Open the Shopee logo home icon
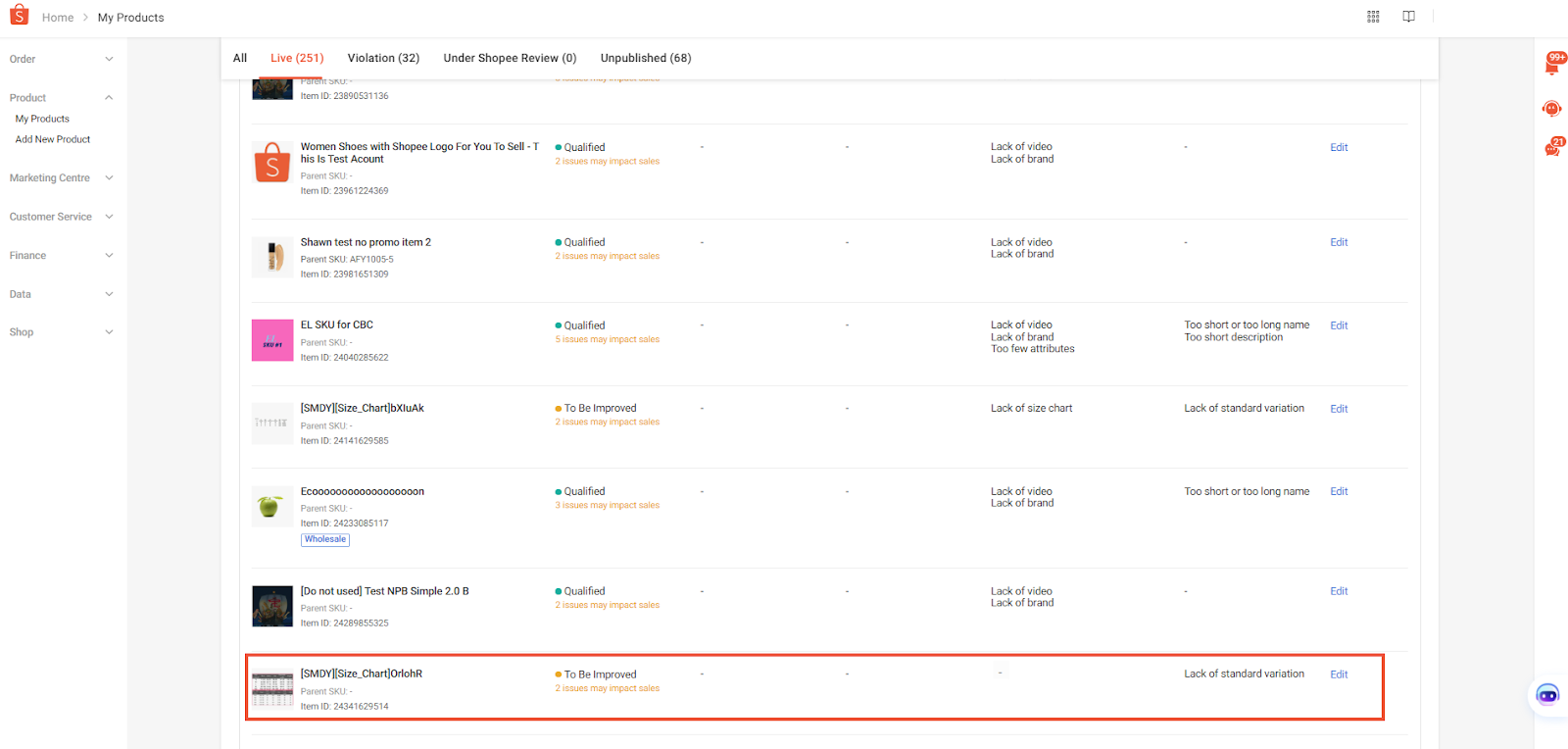1568x749 pixels. click(19, 16)
